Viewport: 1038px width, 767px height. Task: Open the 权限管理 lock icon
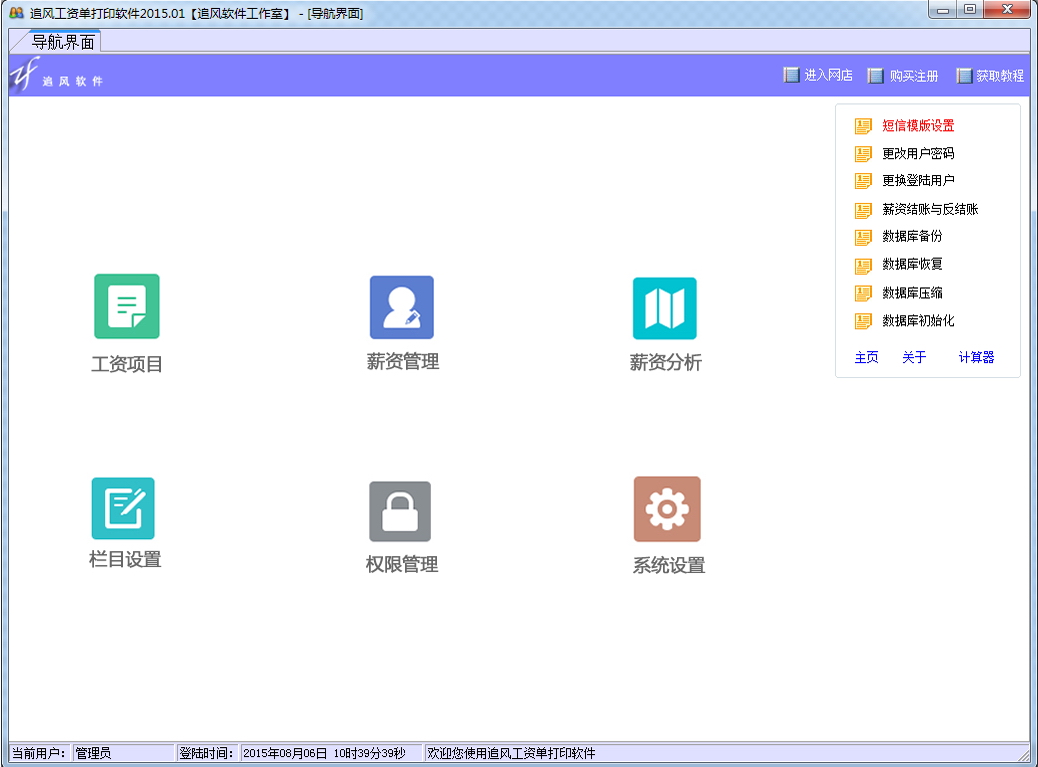(400, 511)
